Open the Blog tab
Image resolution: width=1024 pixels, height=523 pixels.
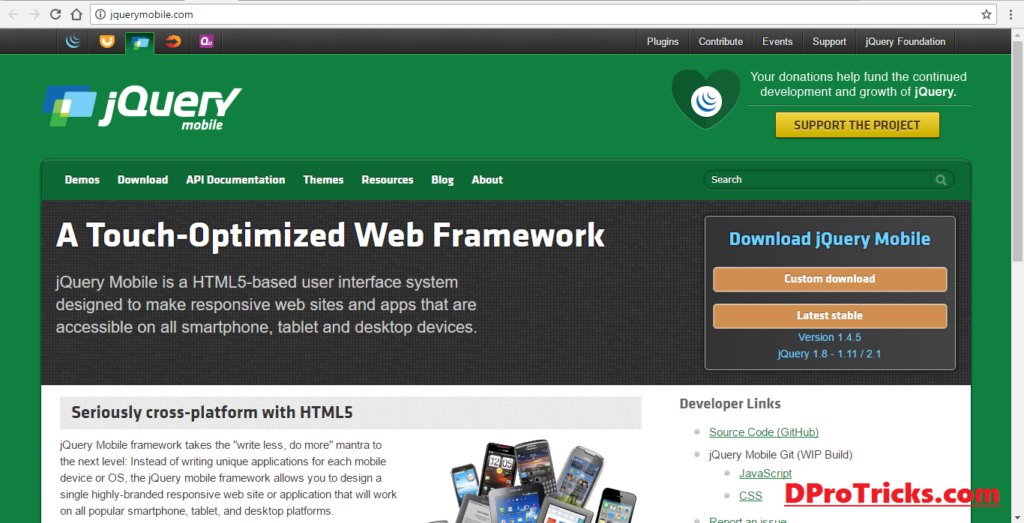point(442,180)
